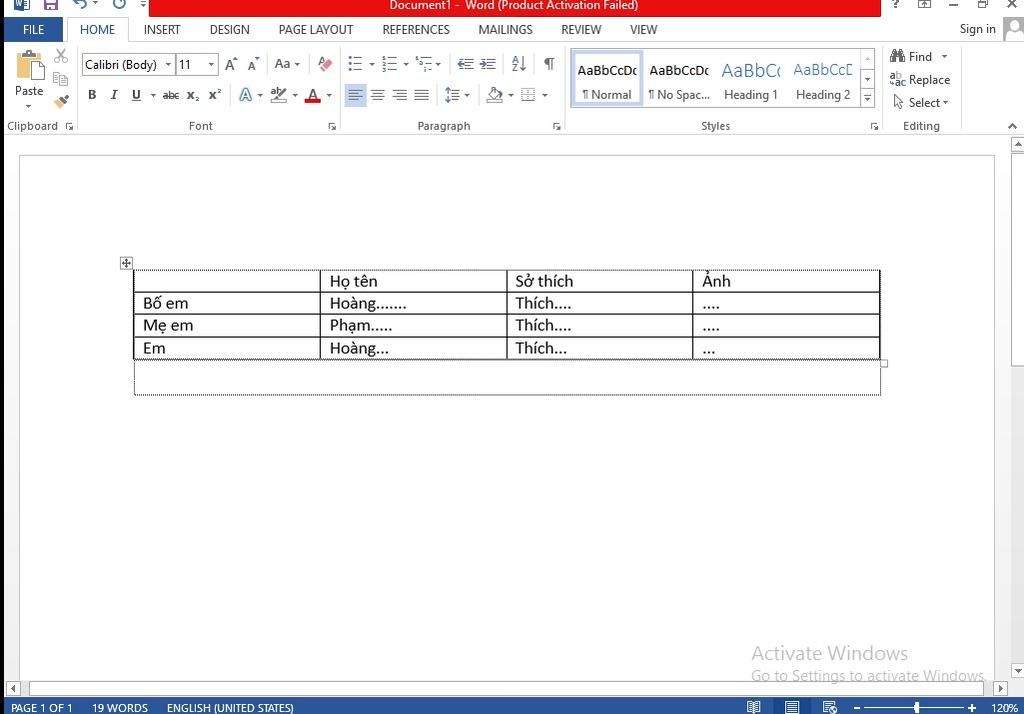Open font size dropdown

[x=211, y=64]
